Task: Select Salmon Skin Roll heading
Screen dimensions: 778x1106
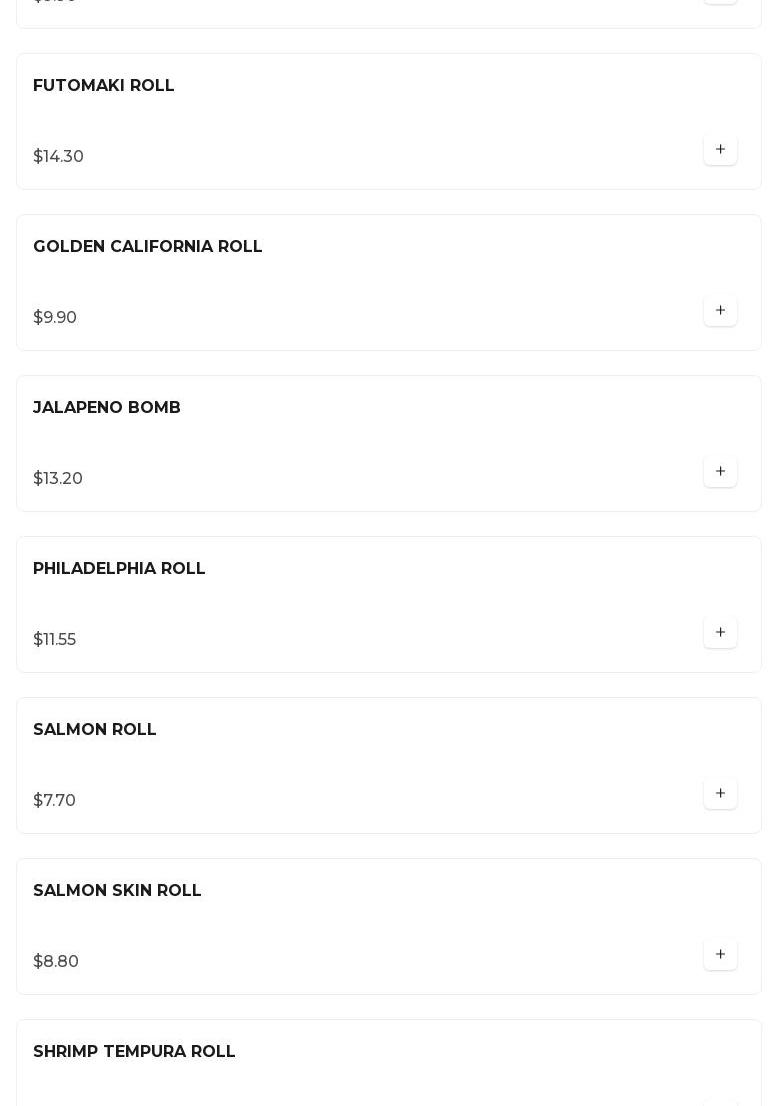Action: pyautogui.click(x=117, y=890)
